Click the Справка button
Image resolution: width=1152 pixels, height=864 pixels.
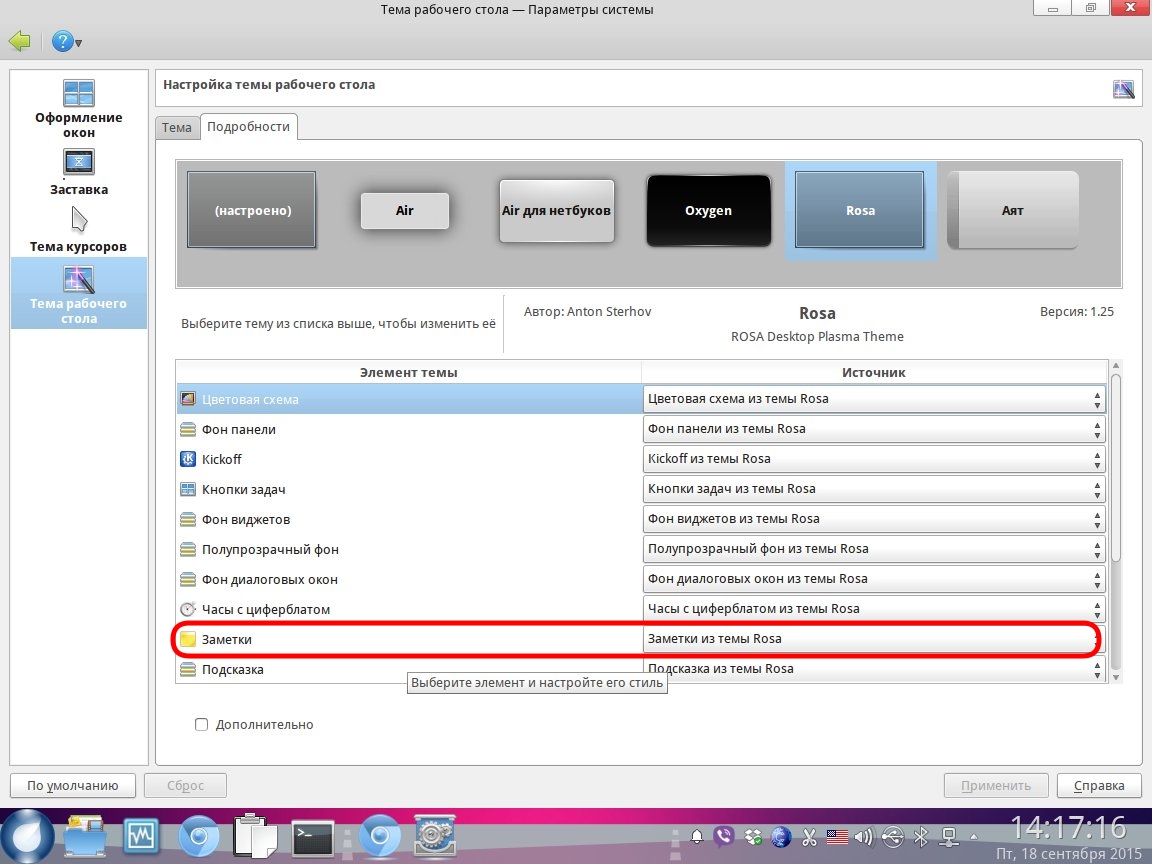pyautogui.click(x=1099, y=785)
